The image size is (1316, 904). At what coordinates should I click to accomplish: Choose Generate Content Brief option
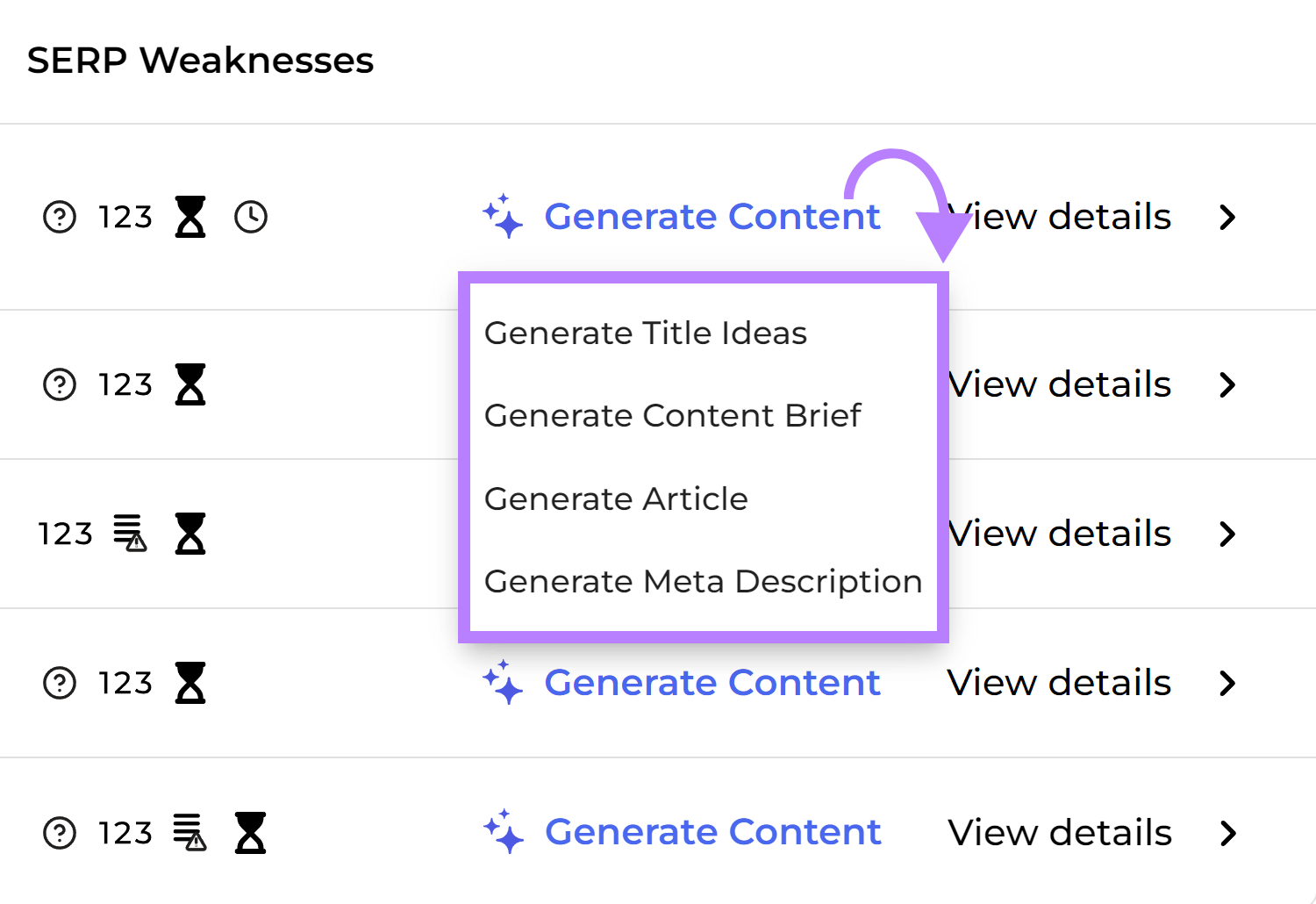click(673, 416)
